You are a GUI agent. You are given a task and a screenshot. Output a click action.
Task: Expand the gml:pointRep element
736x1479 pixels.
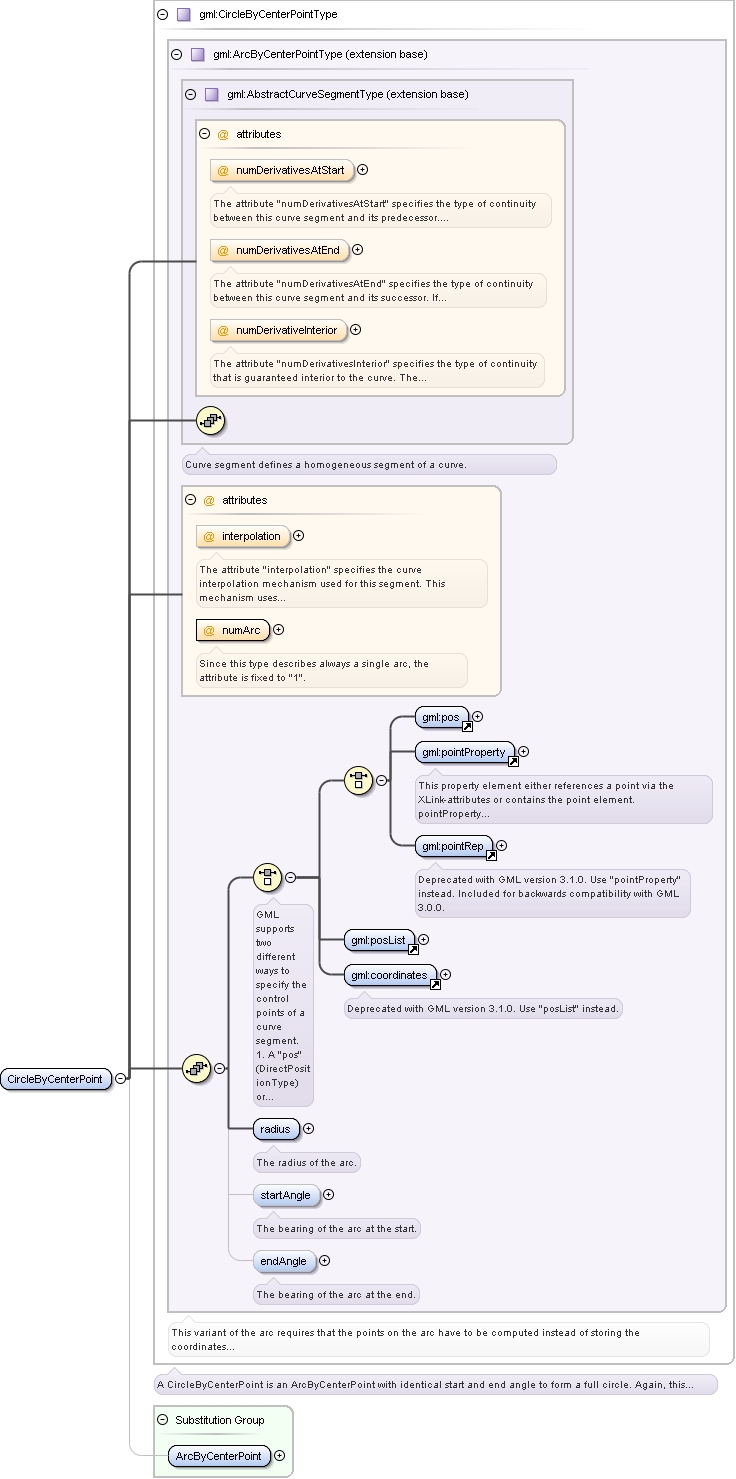[x=501, y=847]
